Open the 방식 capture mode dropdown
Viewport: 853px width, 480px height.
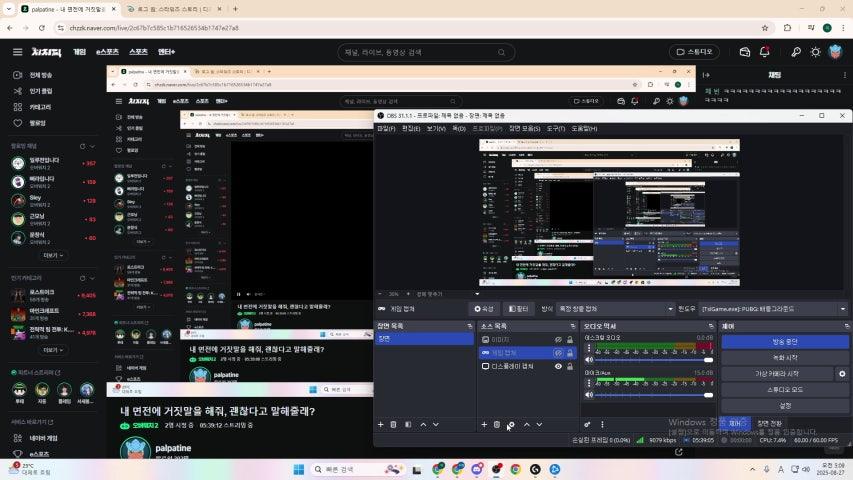coord(615,309)
